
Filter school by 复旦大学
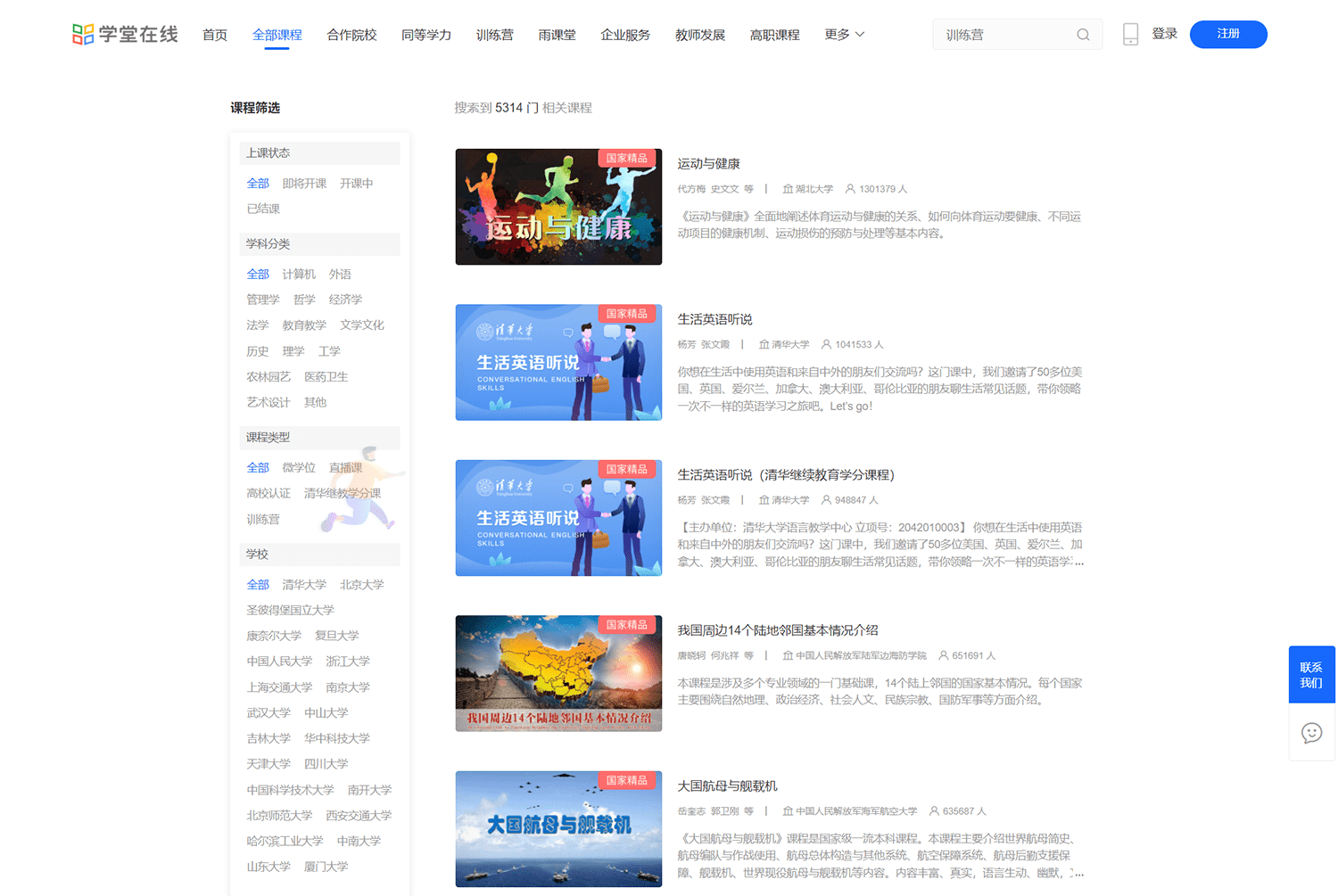click(x=336, y=636)
